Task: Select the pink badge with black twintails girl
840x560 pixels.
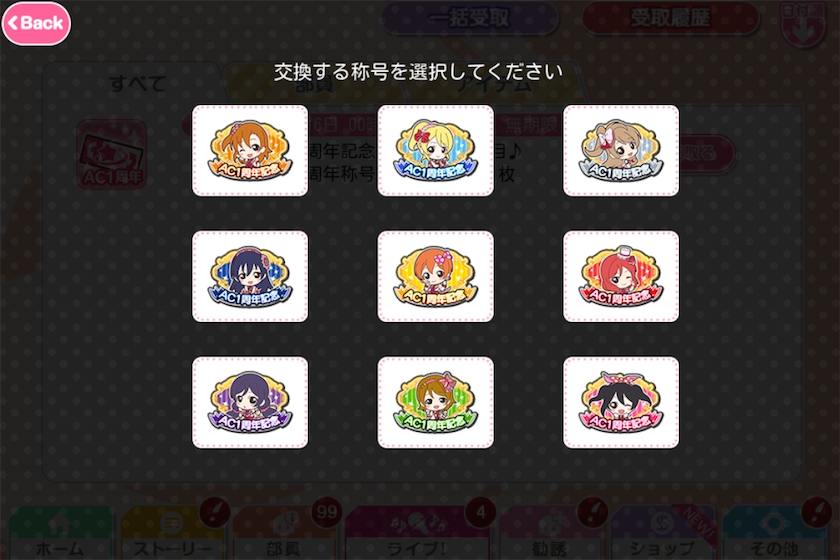Action: pyautogui.click(x=621, y=402)
